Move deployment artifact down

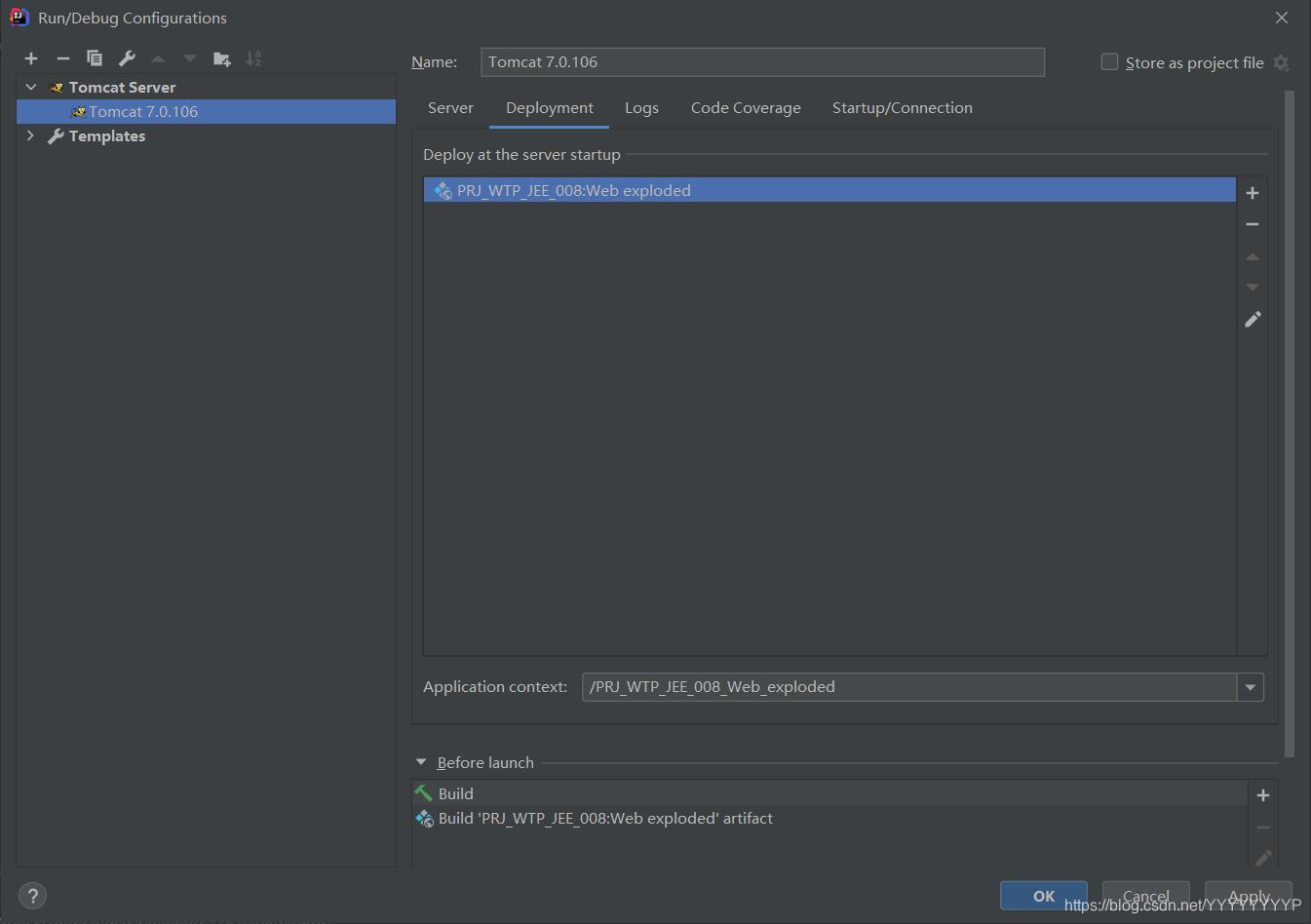[1253, 288]
